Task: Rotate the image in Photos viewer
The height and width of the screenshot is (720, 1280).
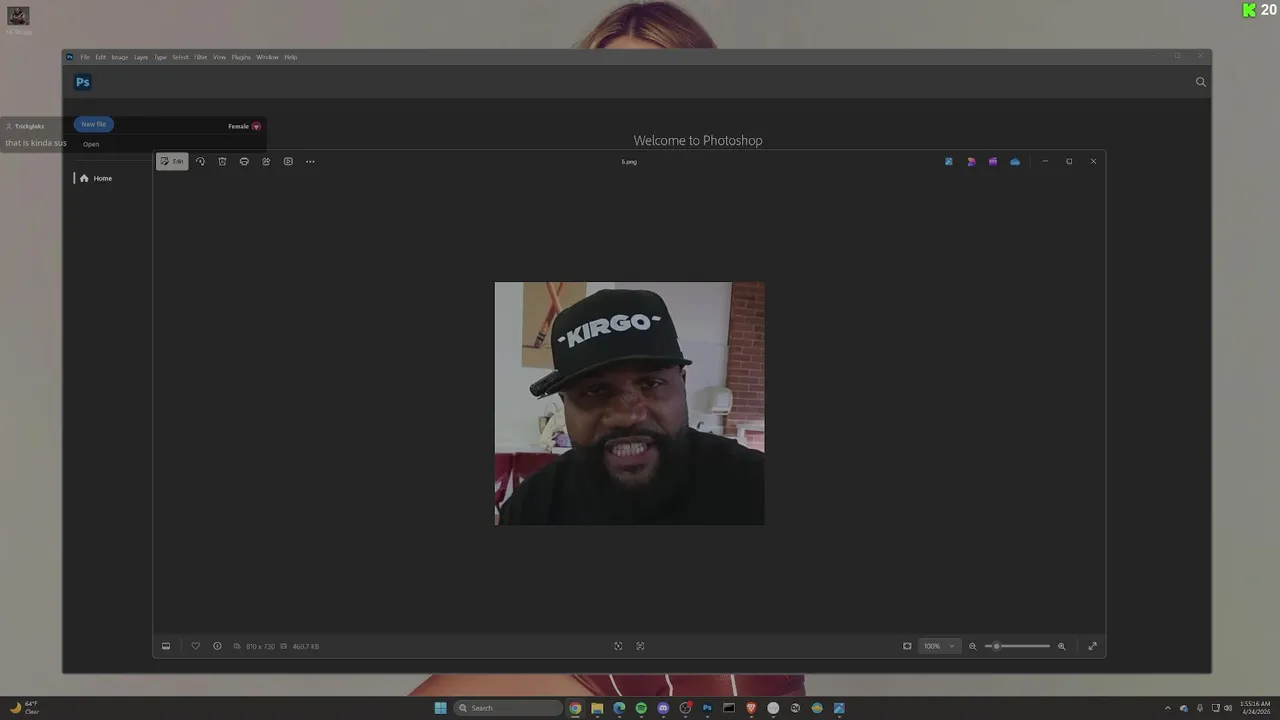Action: 200,161
